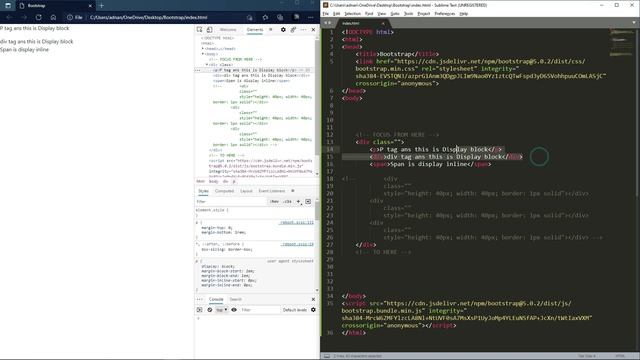Toggle the Sublime Text side bar status icon
Image resolution: width=640 pixels, height=360 pixels.
(327, 356)
